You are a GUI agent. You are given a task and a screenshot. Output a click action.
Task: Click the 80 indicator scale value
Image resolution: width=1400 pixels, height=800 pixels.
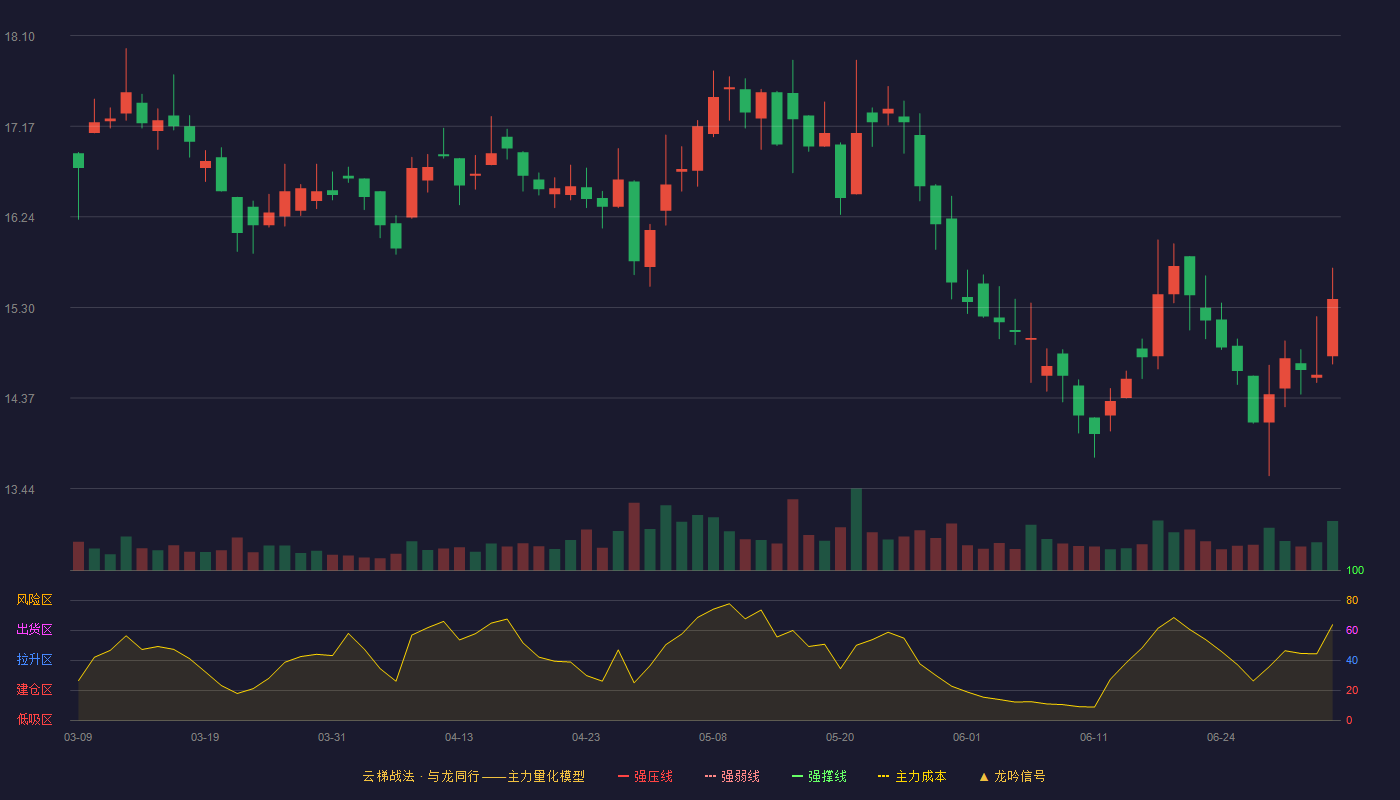coord(1352,600)
